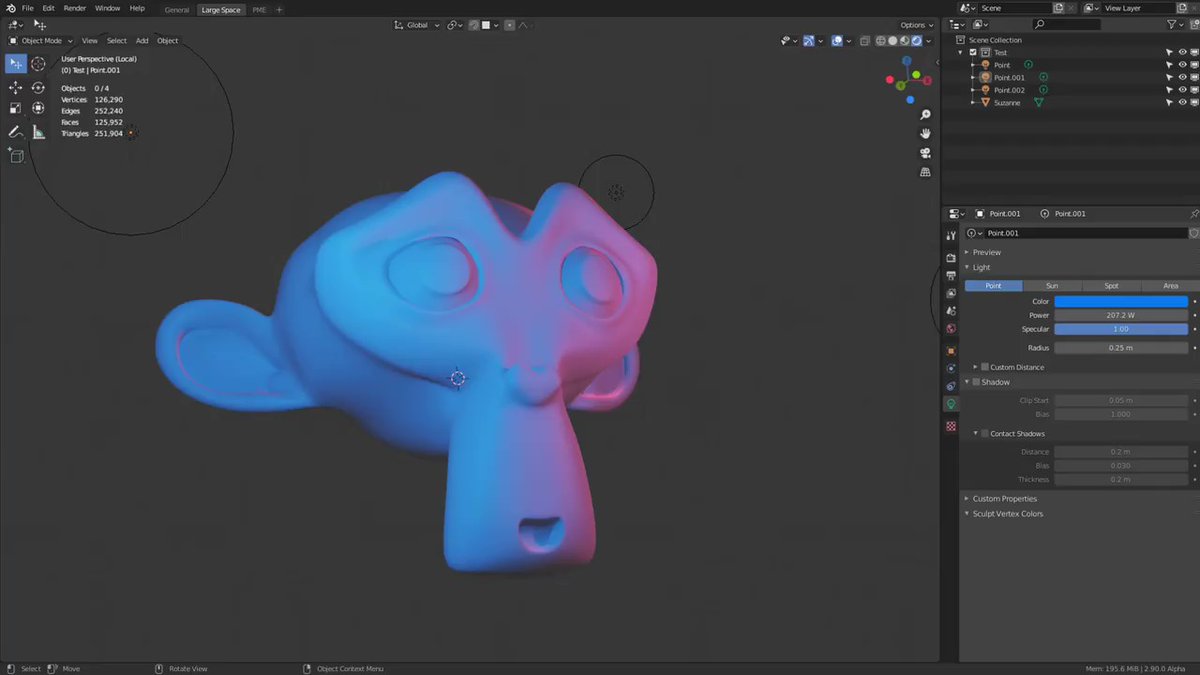Set light type to Sun
Viewport: 1200px width, 675px height.
click(x=1052, y=286)
